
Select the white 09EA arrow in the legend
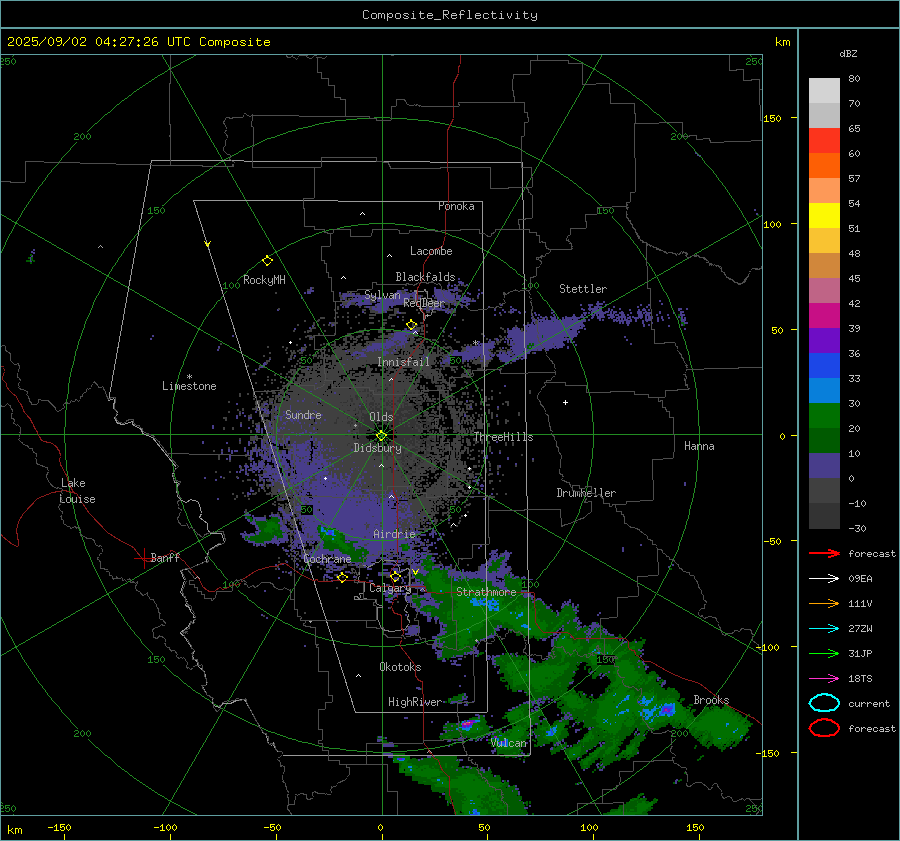[824, 579]
